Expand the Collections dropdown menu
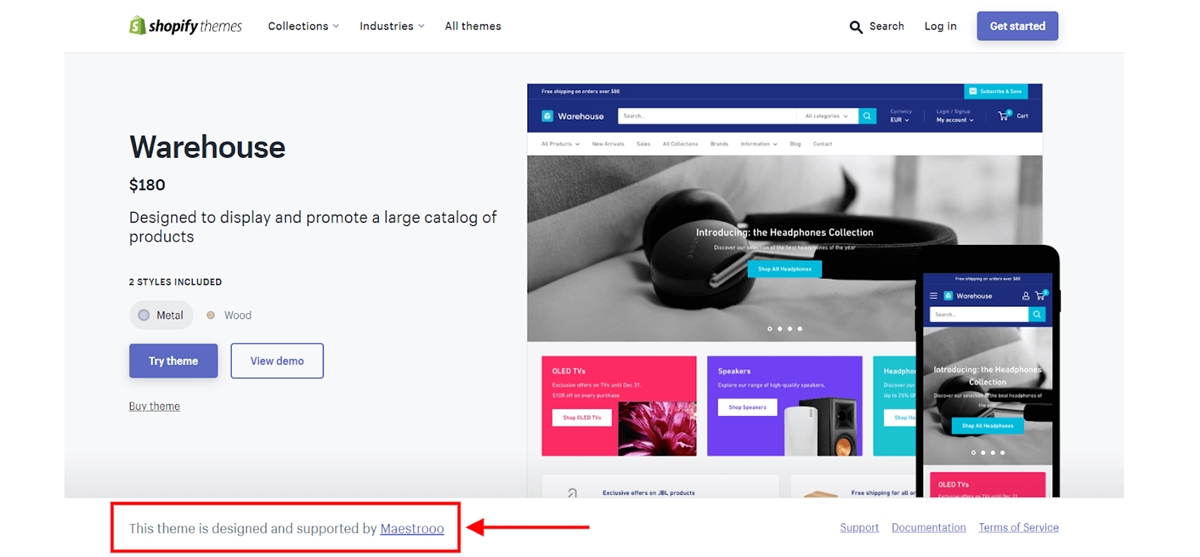This screenshot has height=557, width=1200. [303, 26]
